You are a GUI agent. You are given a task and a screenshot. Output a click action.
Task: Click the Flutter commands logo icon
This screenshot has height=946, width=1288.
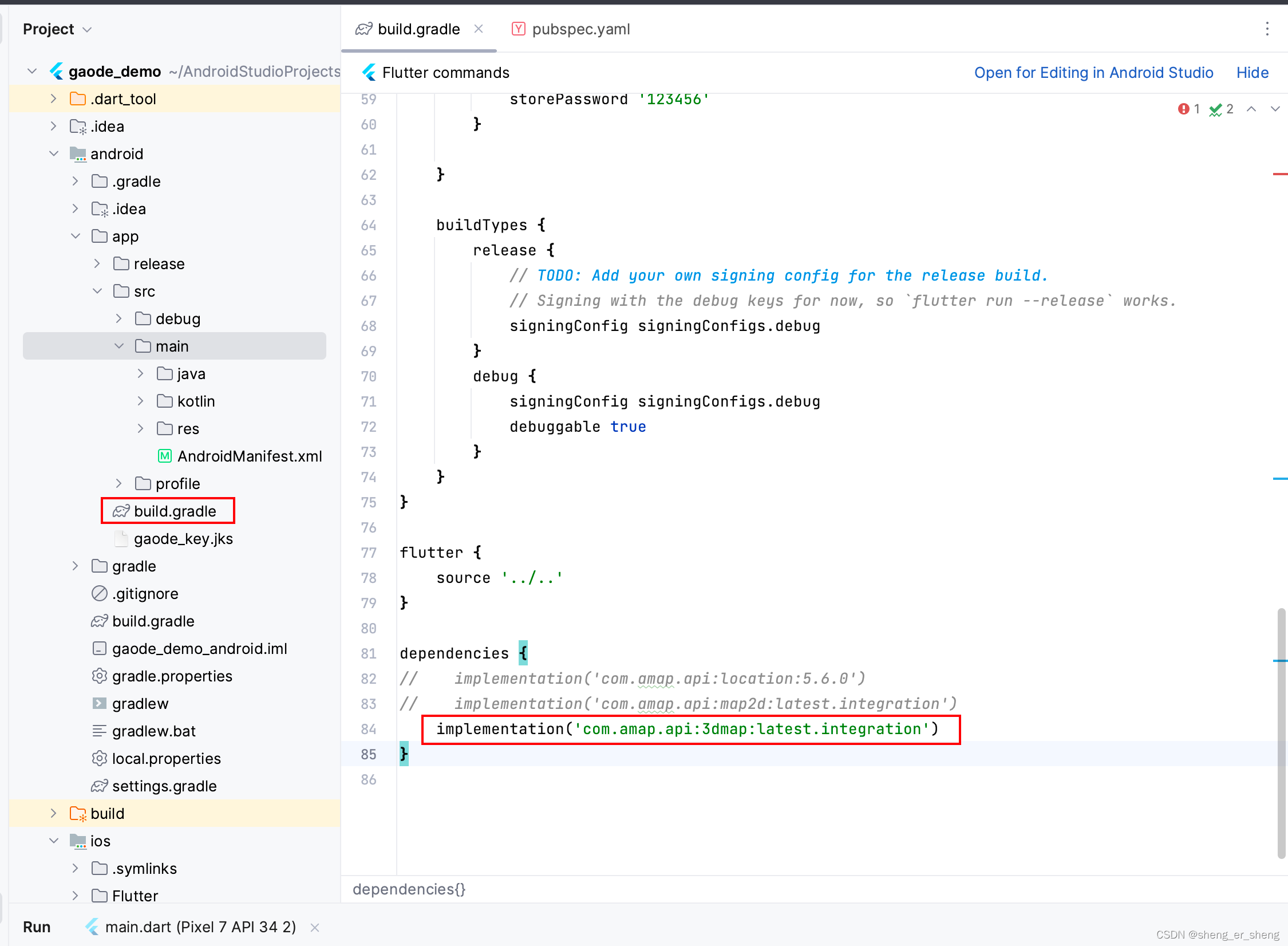[x=369, y=73]
